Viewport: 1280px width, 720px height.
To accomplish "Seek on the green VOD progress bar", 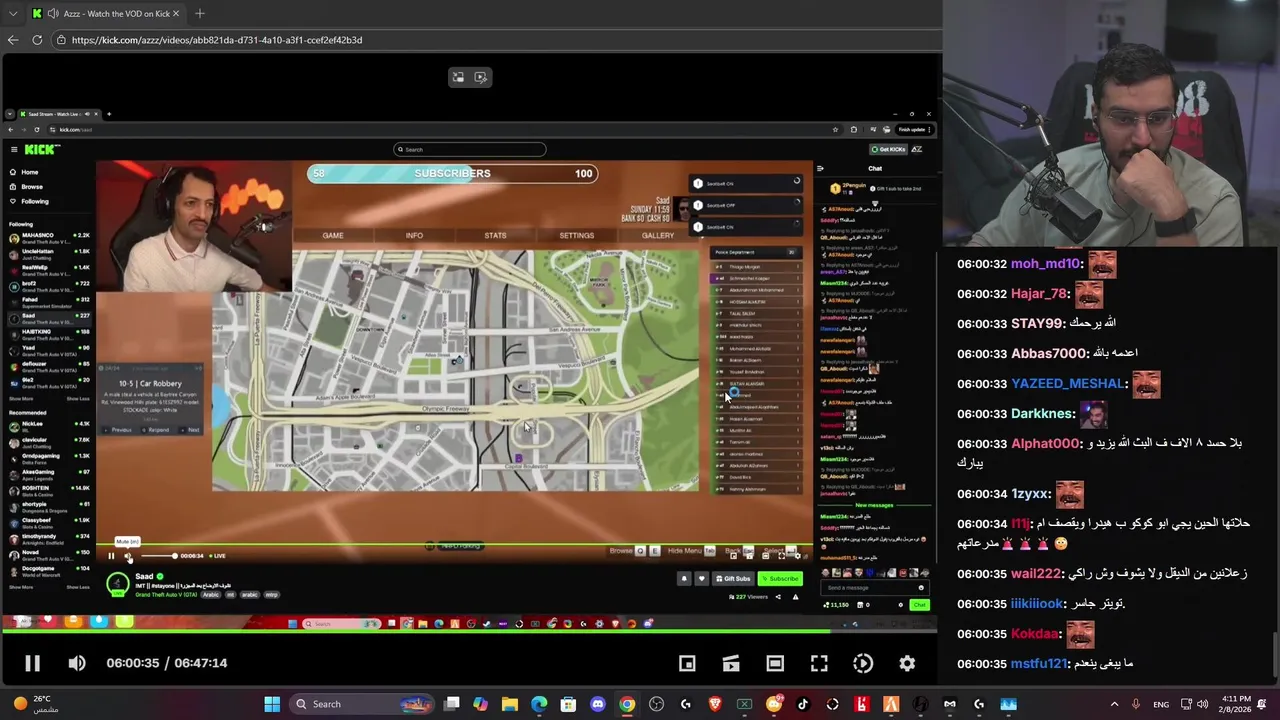I will pos(470,631).
